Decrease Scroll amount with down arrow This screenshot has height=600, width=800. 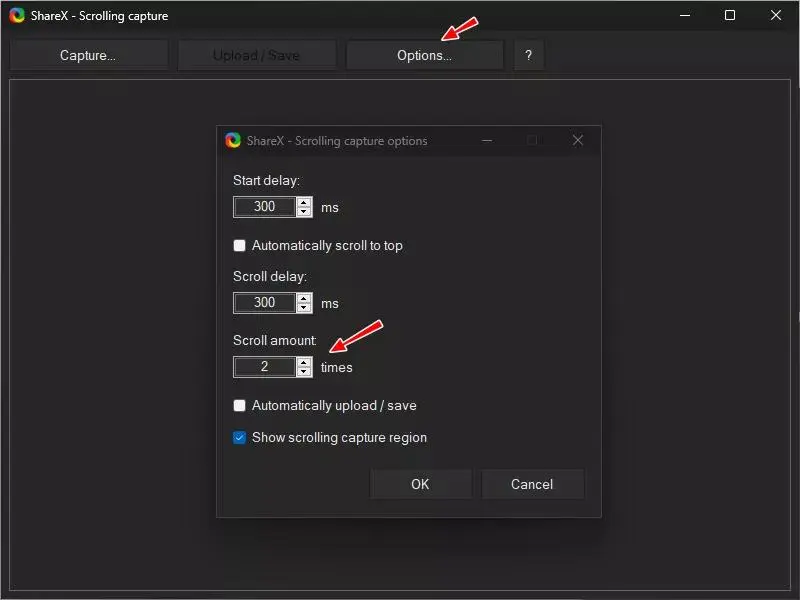click(304, 372)
